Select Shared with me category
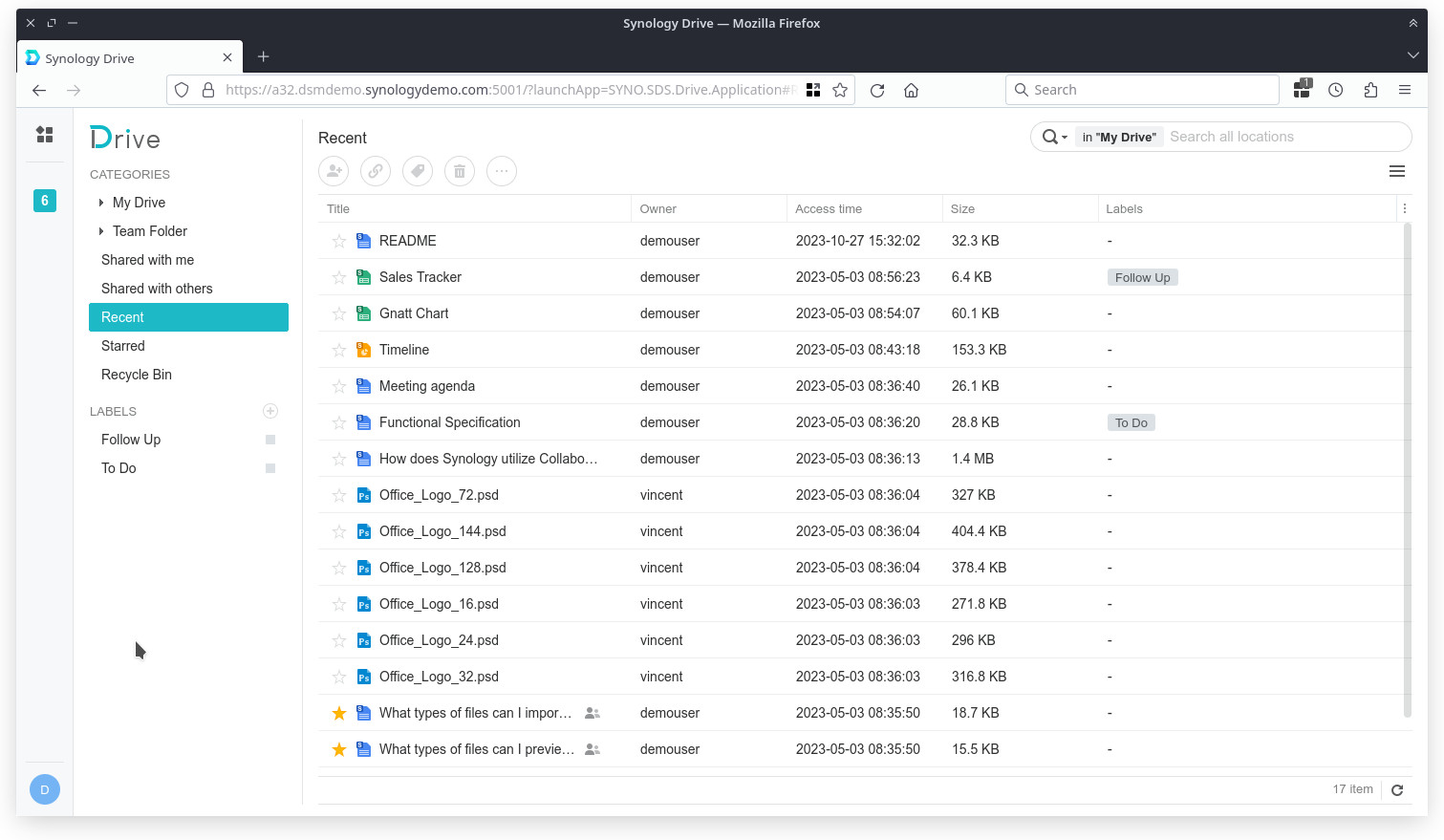 coord(188,260)
